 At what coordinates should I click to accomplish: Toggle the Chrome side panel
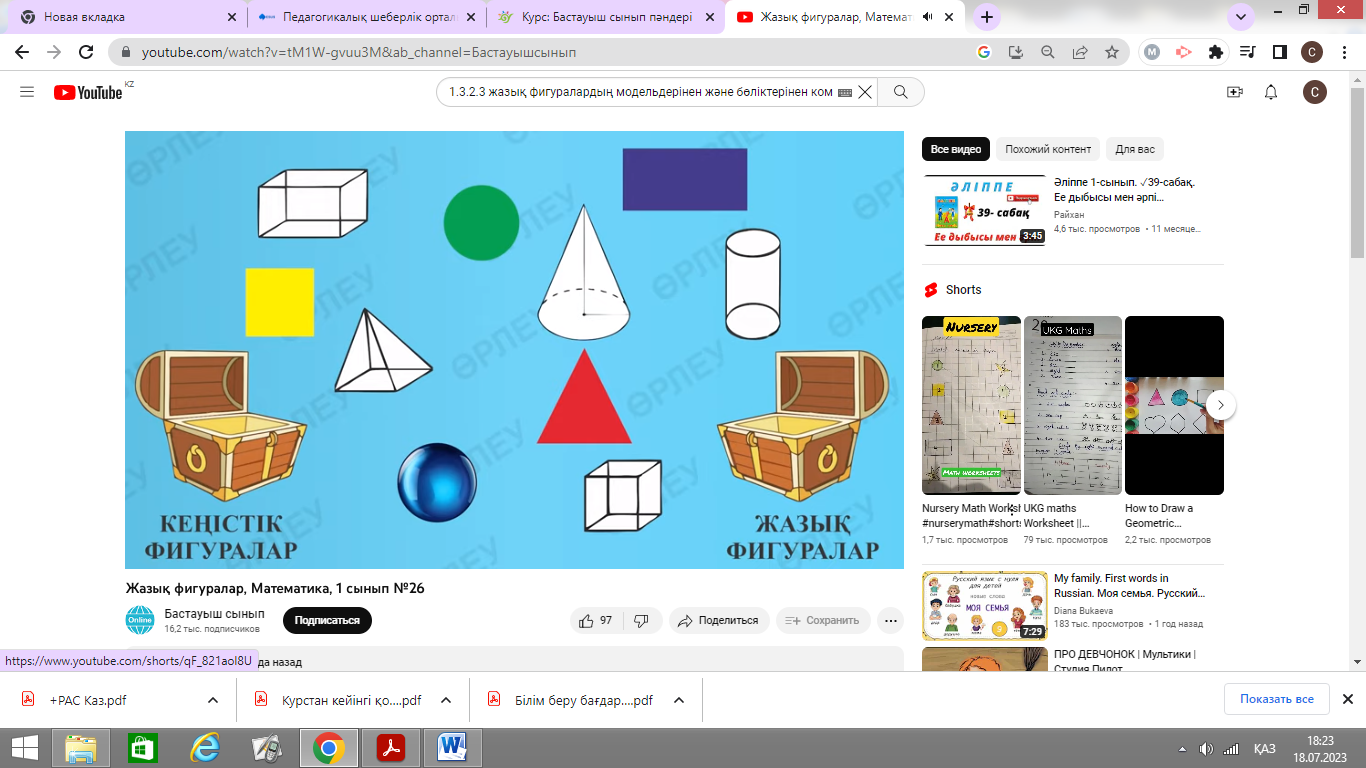point(1279,52)
